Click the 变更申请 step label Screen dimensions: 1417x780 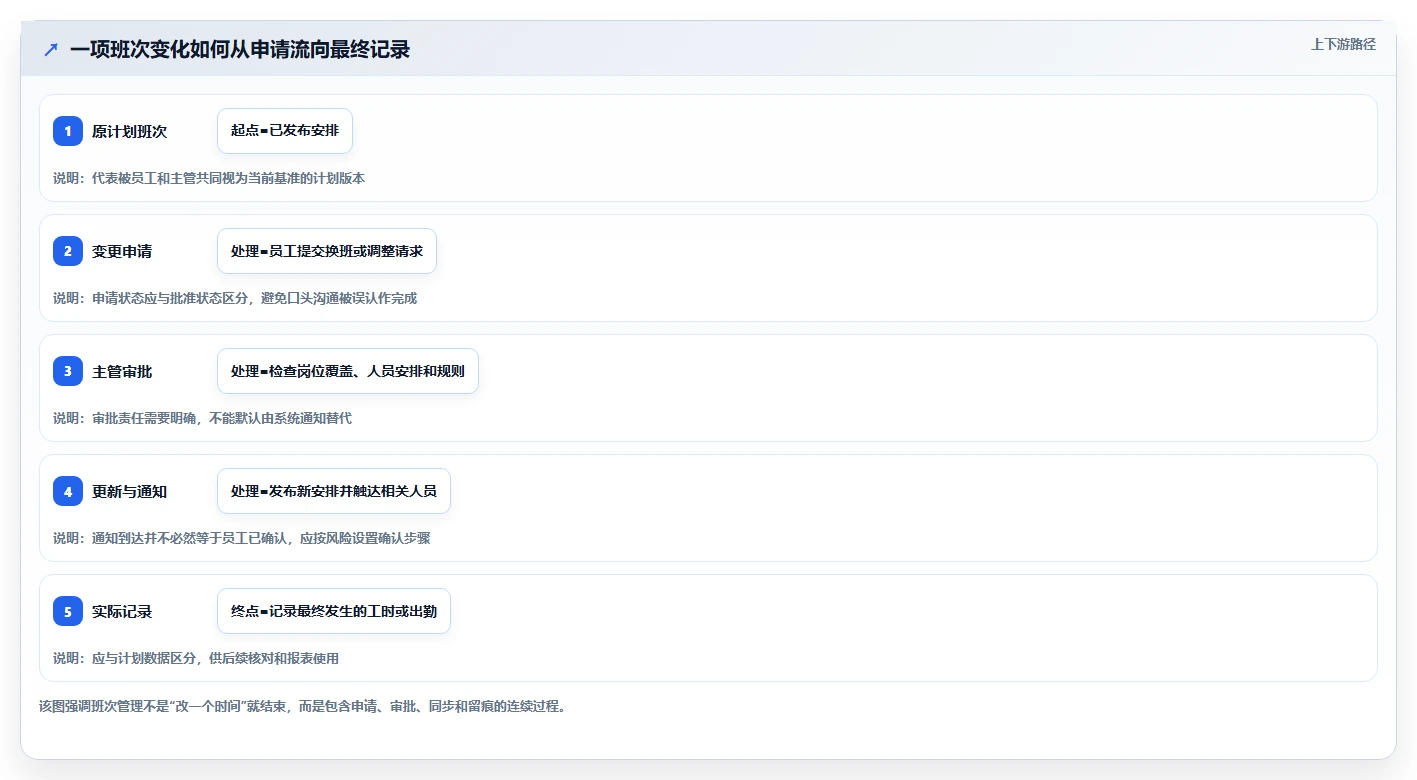coord(122,251)
